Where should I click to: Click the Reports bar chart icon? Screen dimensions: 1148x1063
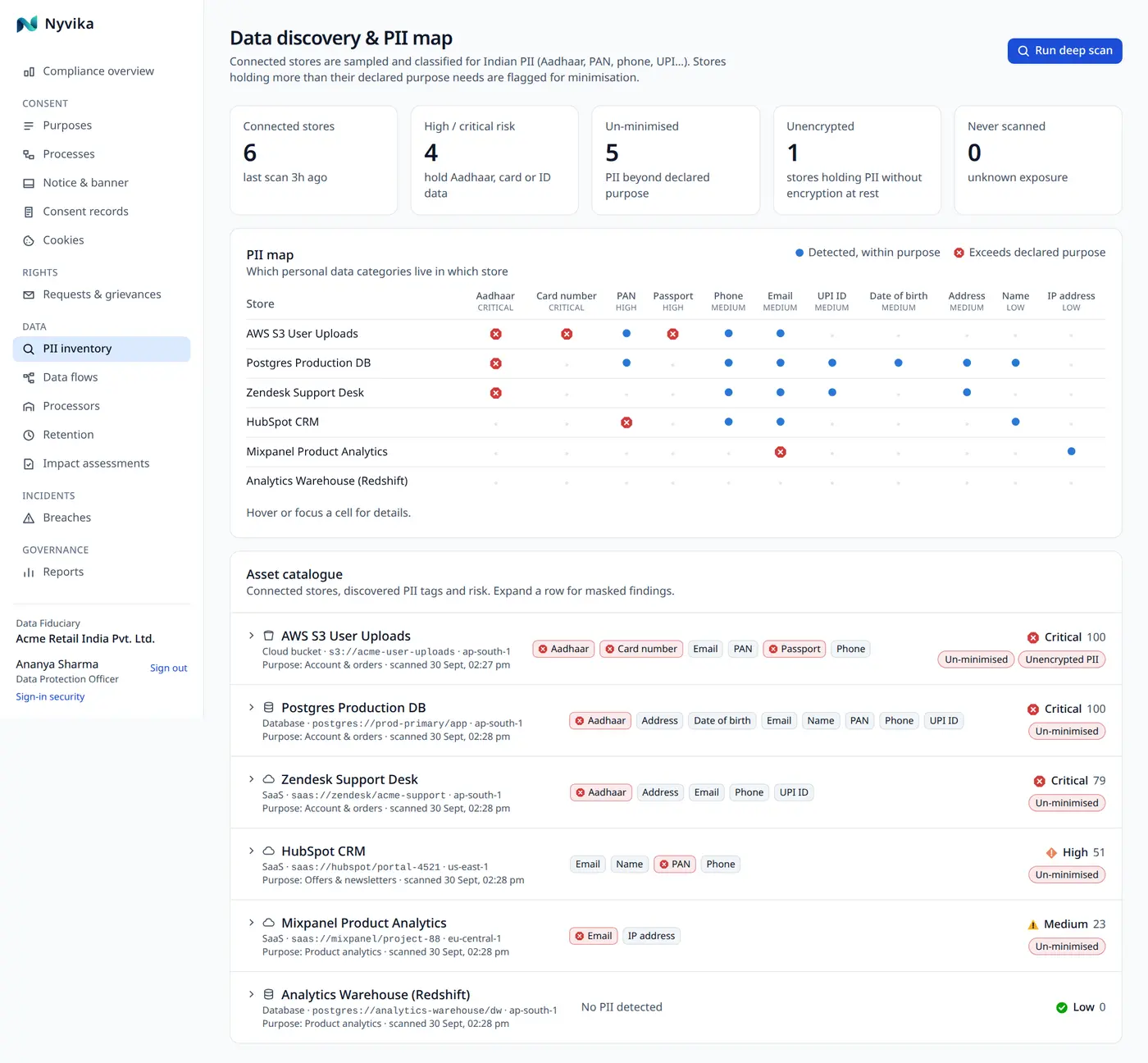[x=29, y=572]
